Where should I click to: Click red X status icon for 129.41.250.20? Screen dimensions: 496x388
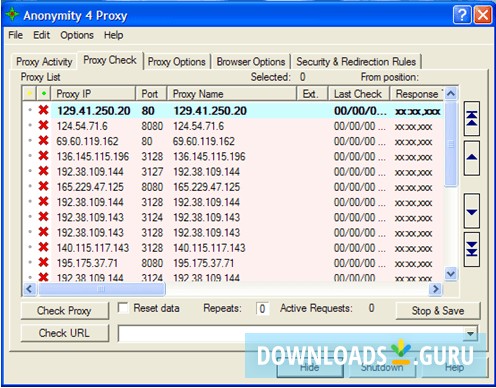coord(43,110)
